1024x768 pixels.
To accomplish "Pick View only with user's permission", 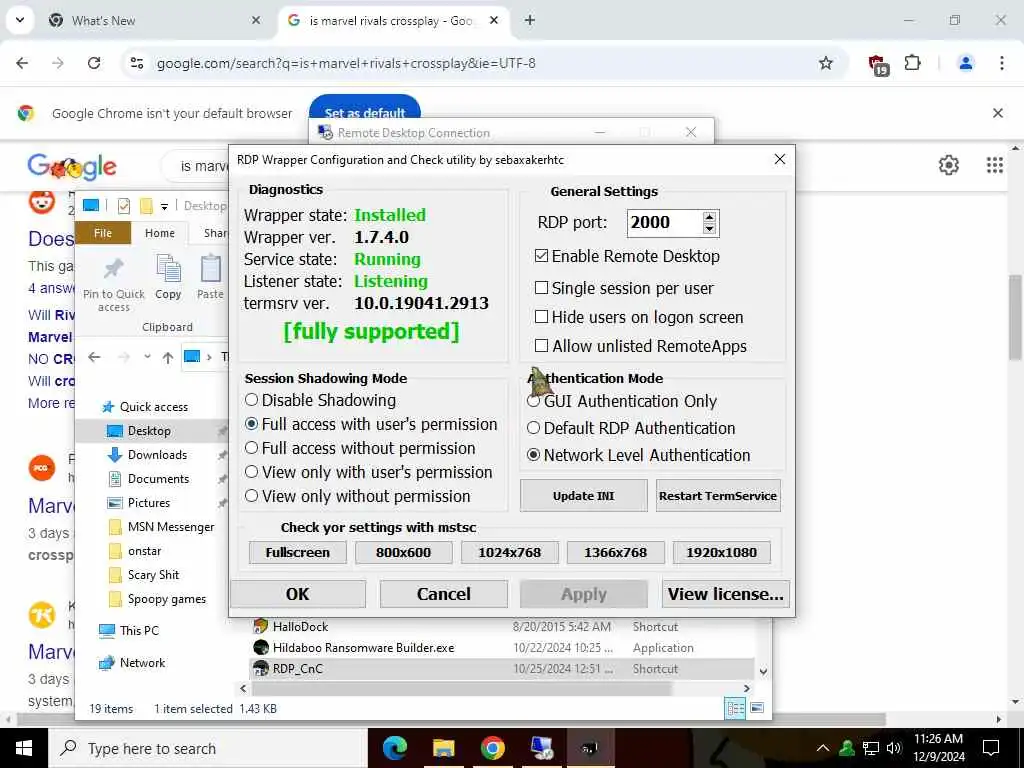I will coord(251,472).
